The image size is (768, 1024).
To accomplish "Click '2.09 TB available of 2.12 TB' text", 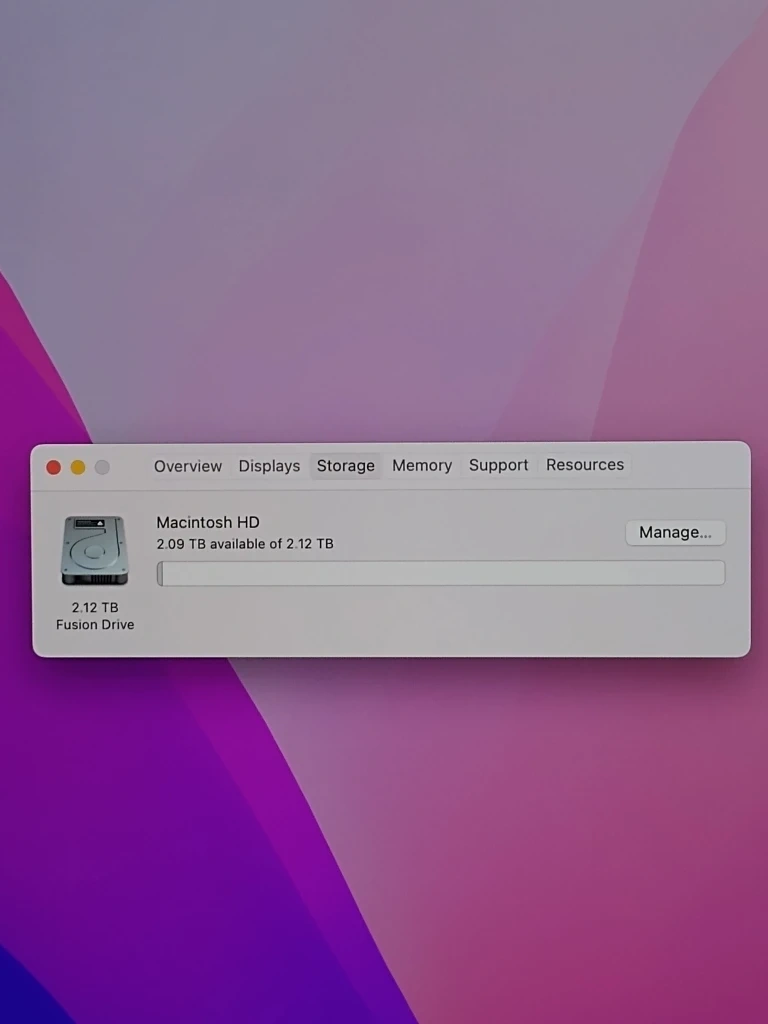I will (x=245, y=544).
